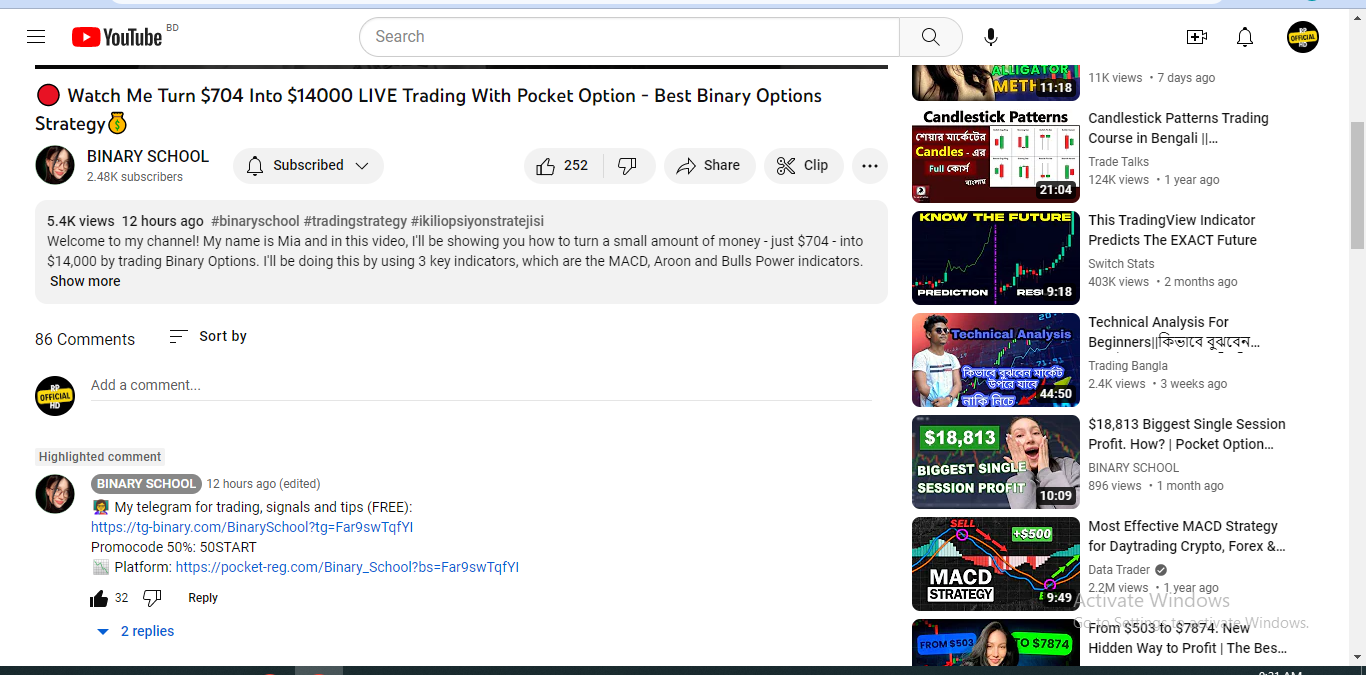Open the notifications bell
Viewport: 1366px width, 675px height.
click(1245, 37)
